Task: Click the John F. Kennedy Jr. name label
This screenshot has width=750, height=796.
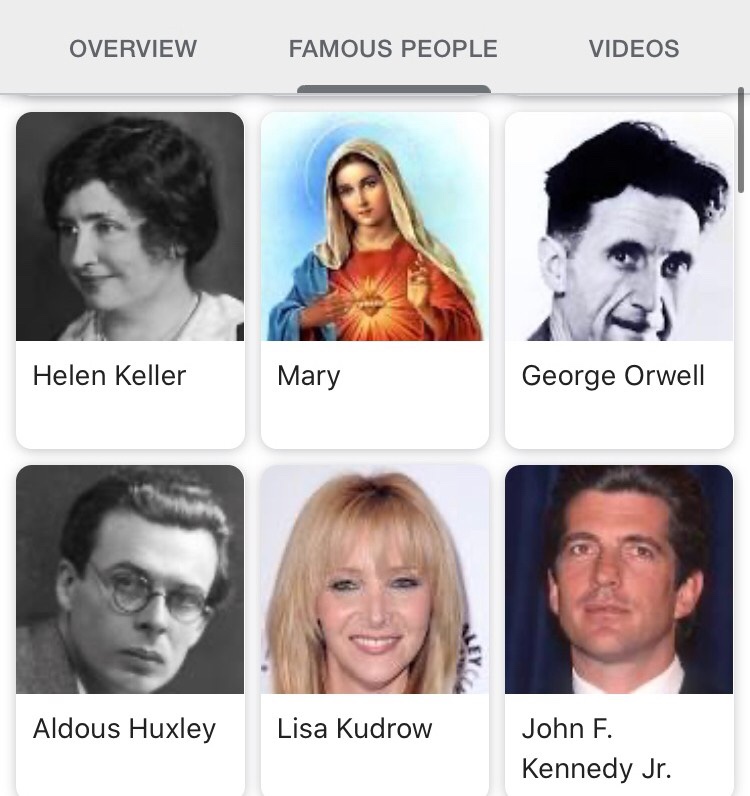Action: (x=597, y=748)
